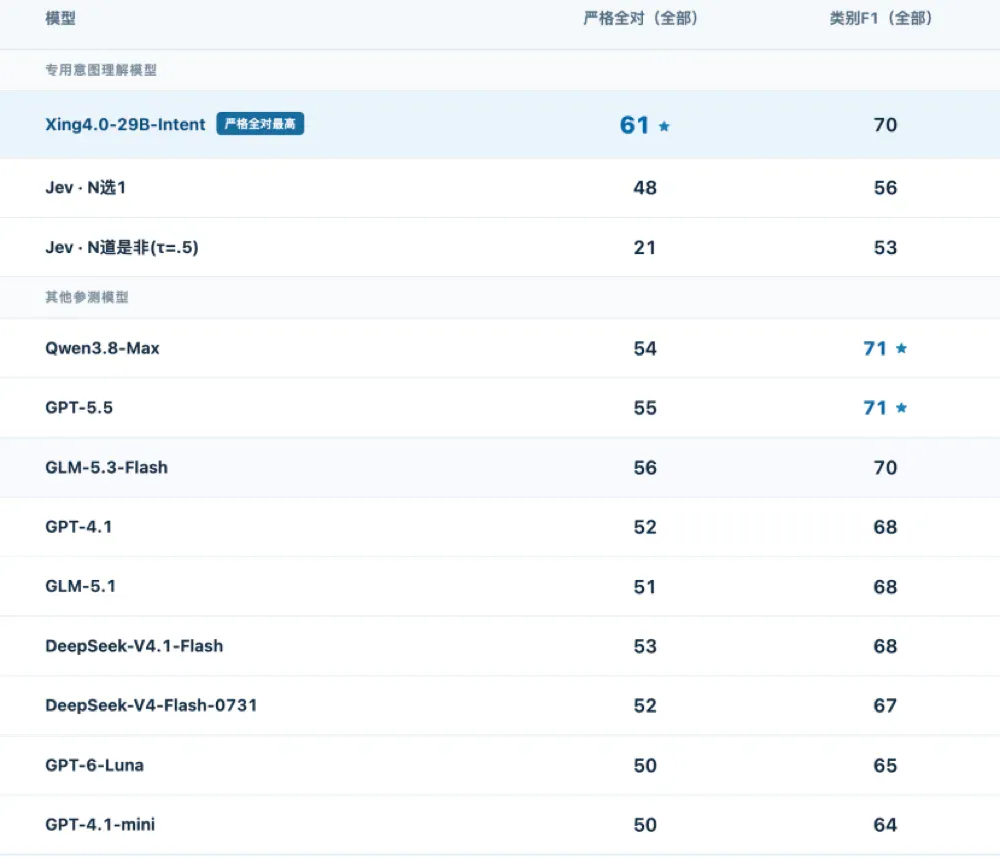Click the GPT-6-Luna model name
1000x868 pixels.
pos(94,765)
